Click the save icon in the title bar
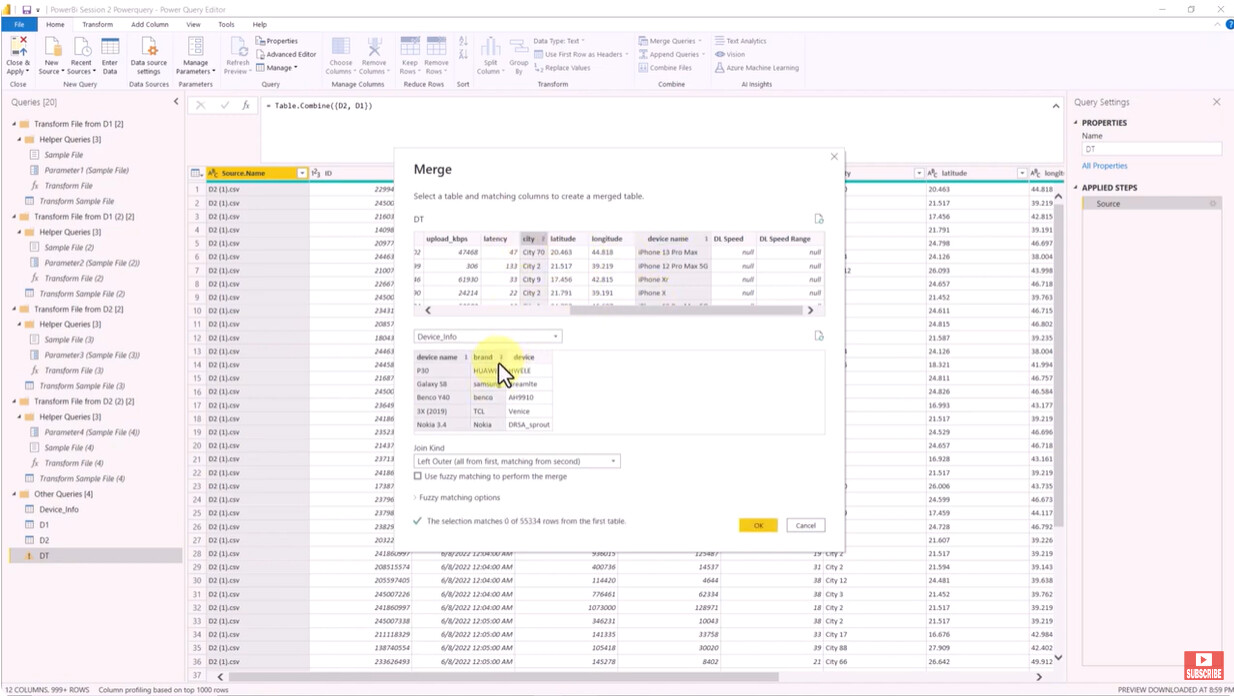 (x=26, y=9)
